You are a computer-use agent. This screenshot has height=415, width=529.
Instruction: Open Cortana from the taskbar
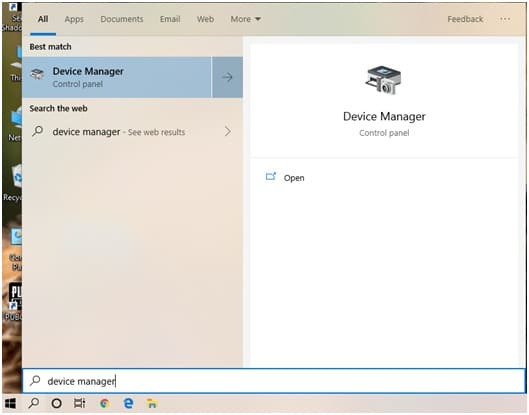click(56, 403)
